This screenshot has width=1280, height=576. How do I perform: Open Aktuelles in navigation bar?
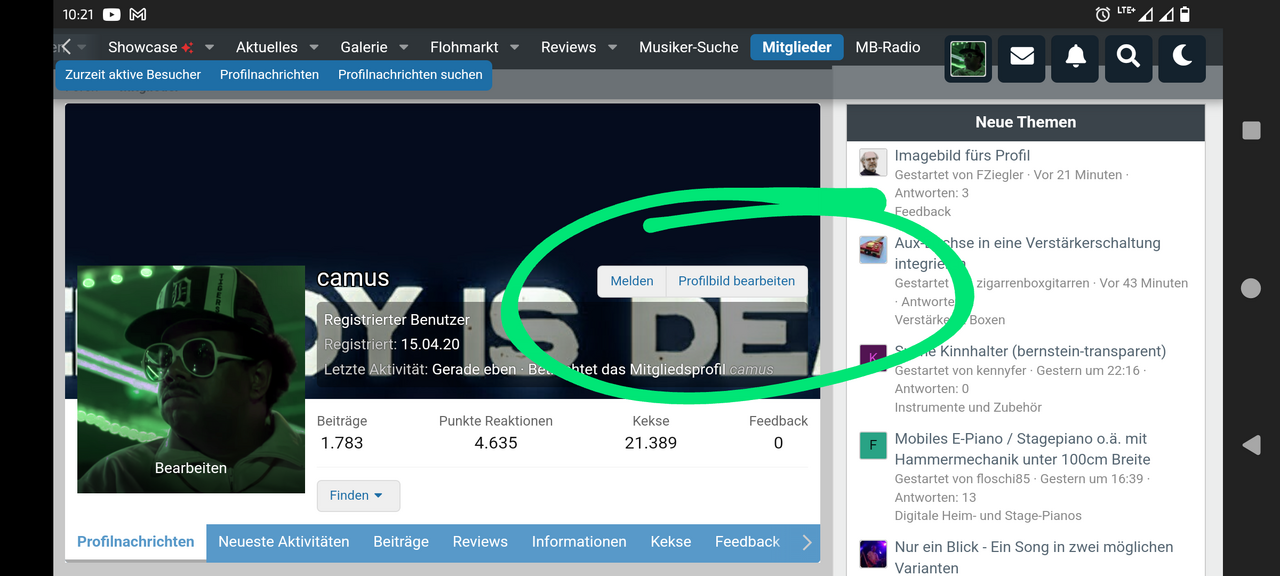pos(267,47)
